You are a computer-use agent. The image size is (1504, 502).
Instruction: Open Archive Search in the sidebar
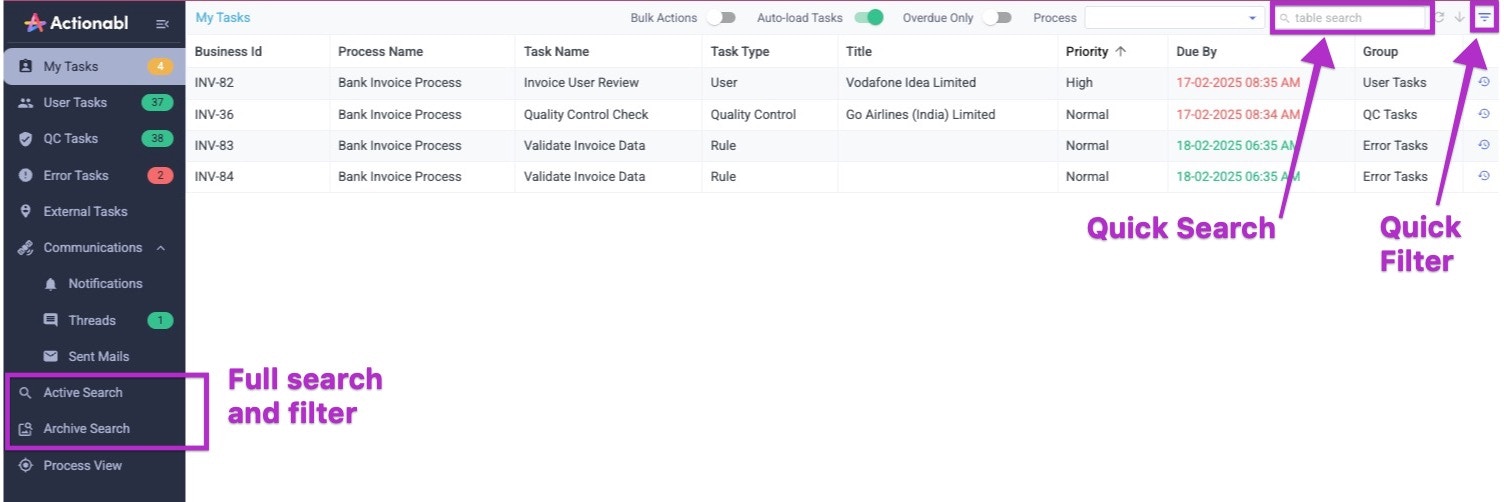tap(92, 428)
